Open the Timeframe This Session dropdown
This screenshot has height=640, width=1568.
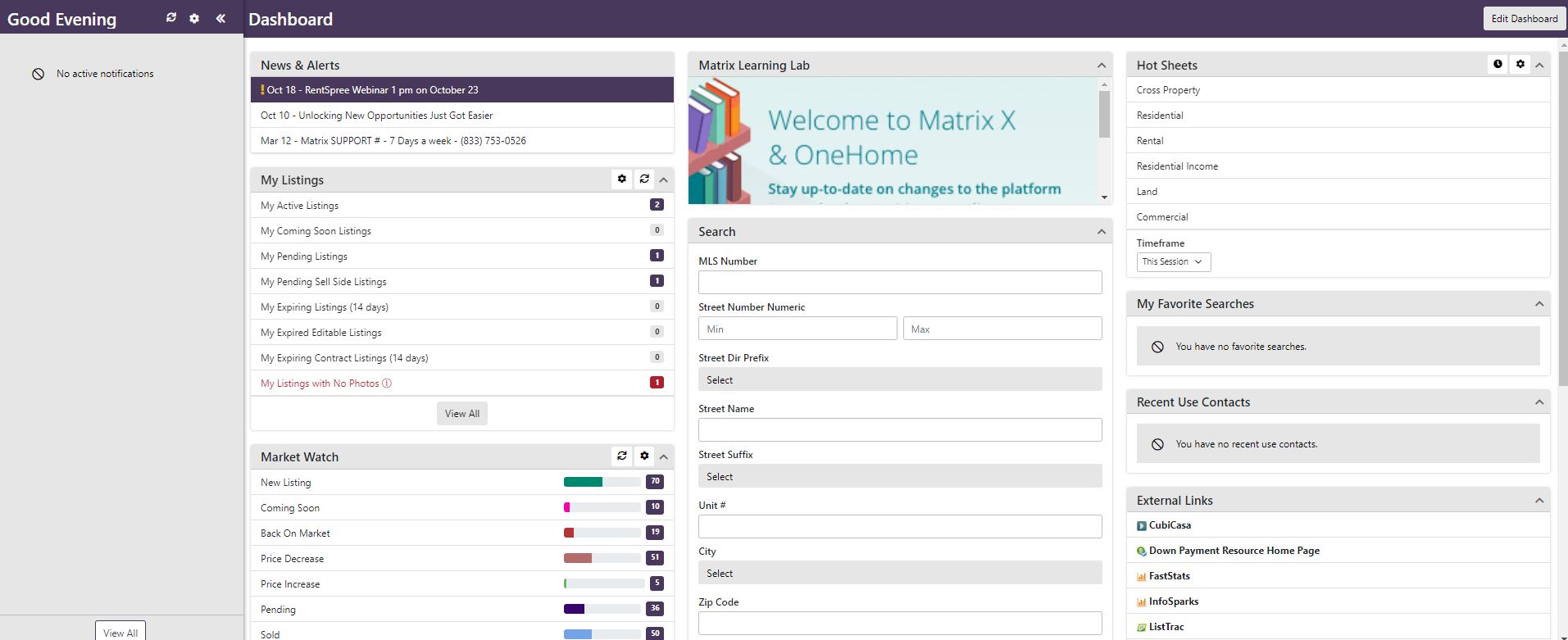tap(1173, 262)
